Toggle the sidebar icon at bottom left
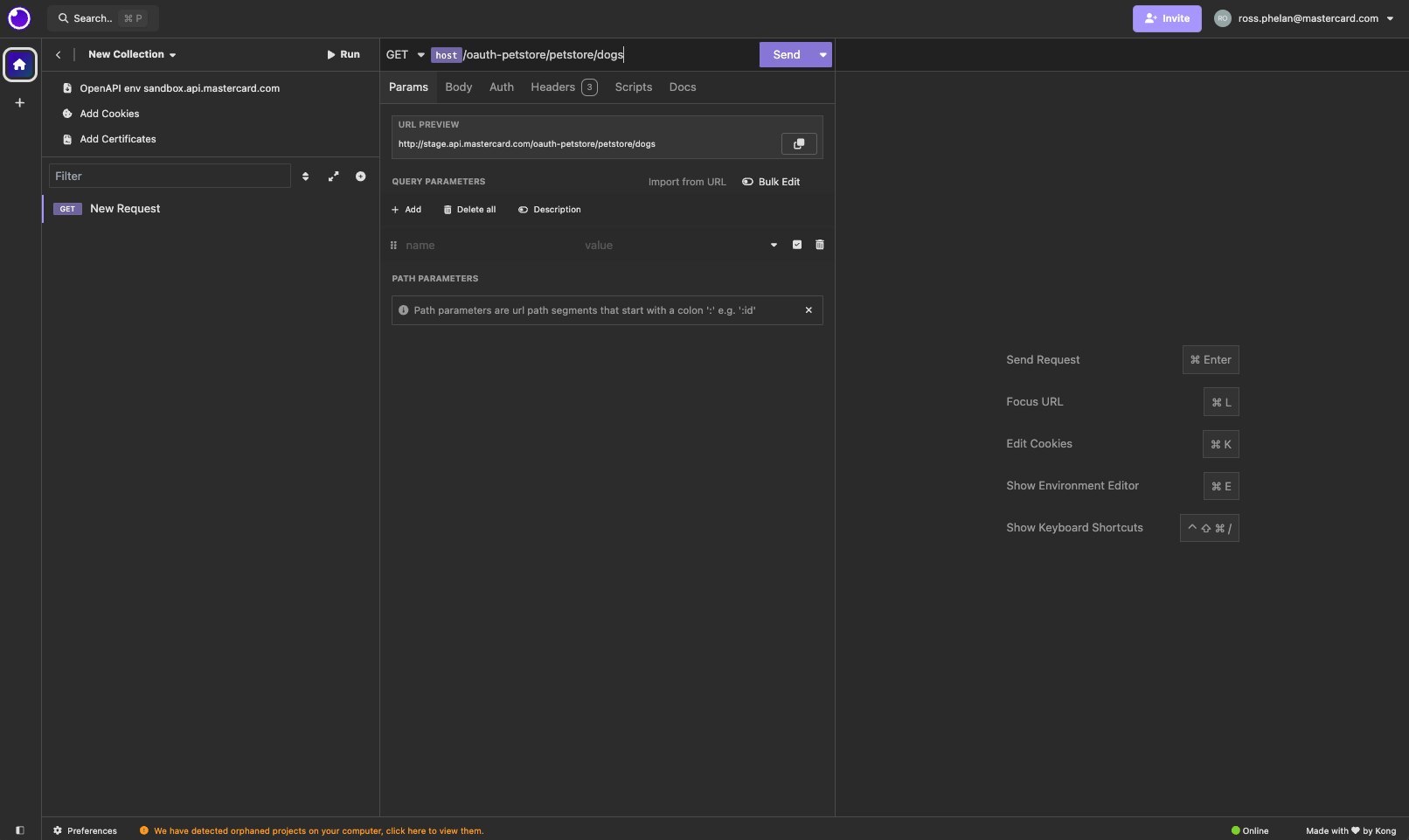Viewport: 1409px width, 840px height. (x=20, y=830)
